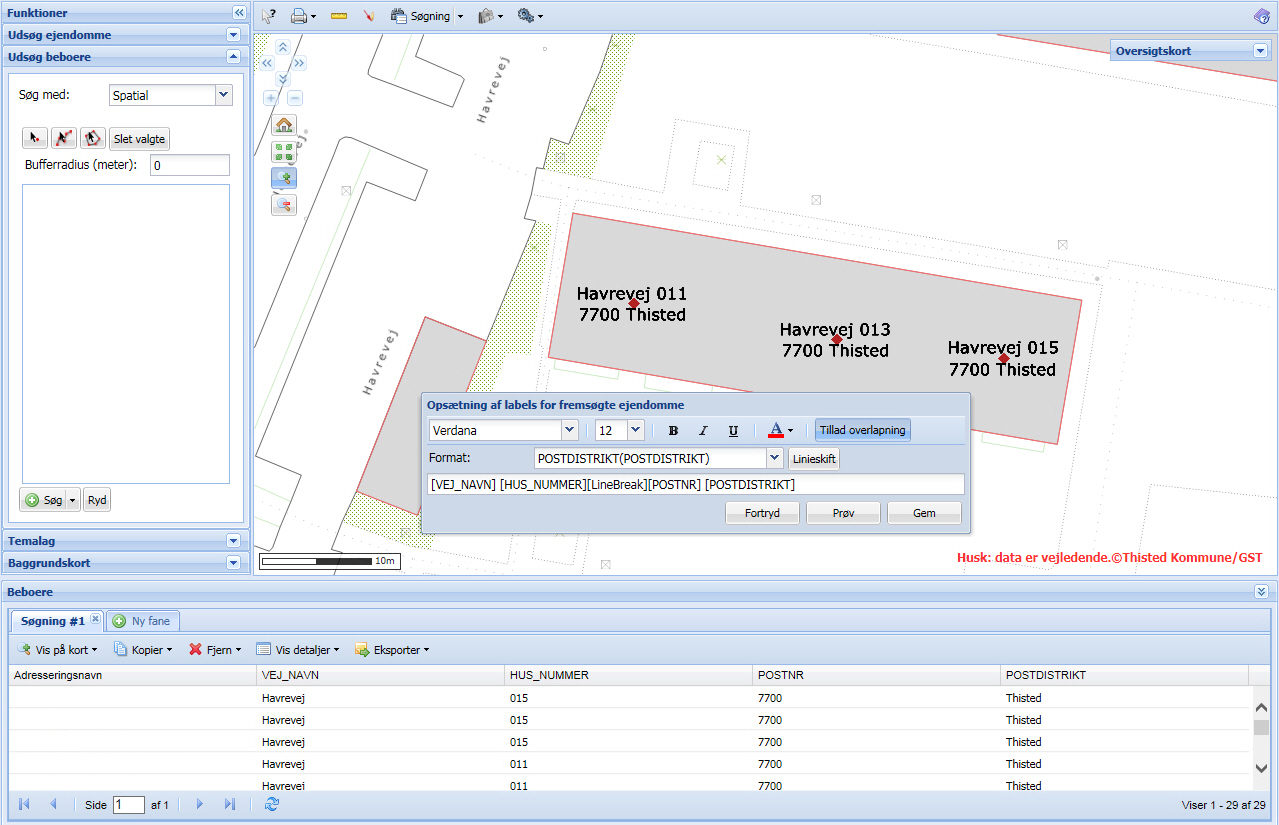Activate the zoom-out magnifier tool
This screenshot has height=825, width=1279.
click(x=284, y=204)
